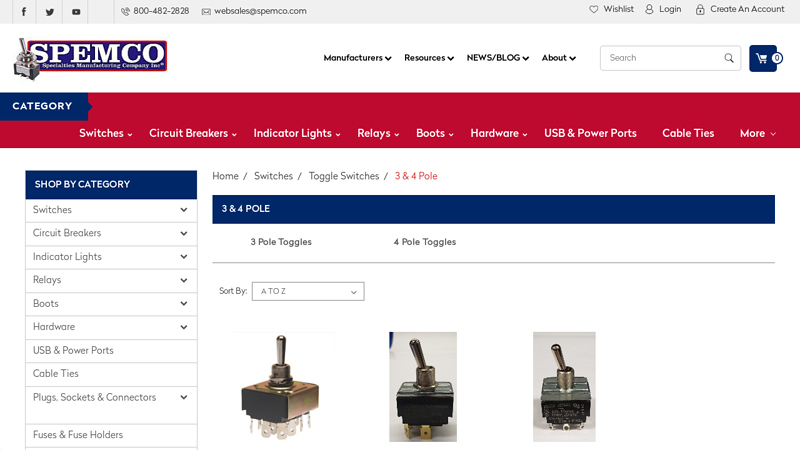Open USB & Power Ports sidebar item
Image resolution: width=800 pixels, height=450 pixels.
point(73,351)
